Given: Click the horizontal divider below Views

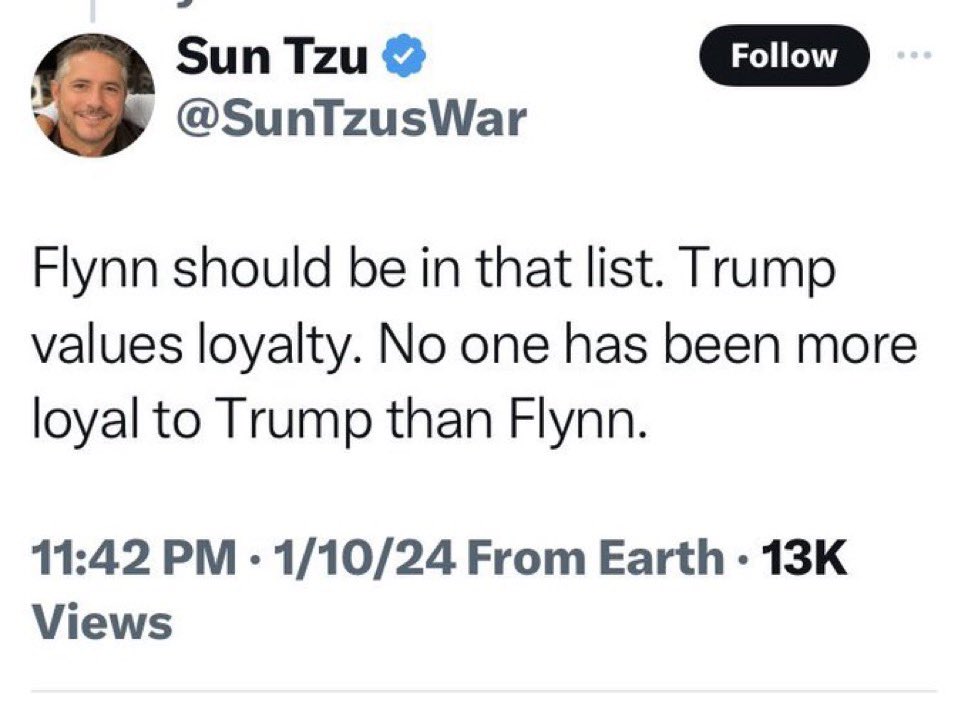Looking at the screenshot, I should pos(484,691).
